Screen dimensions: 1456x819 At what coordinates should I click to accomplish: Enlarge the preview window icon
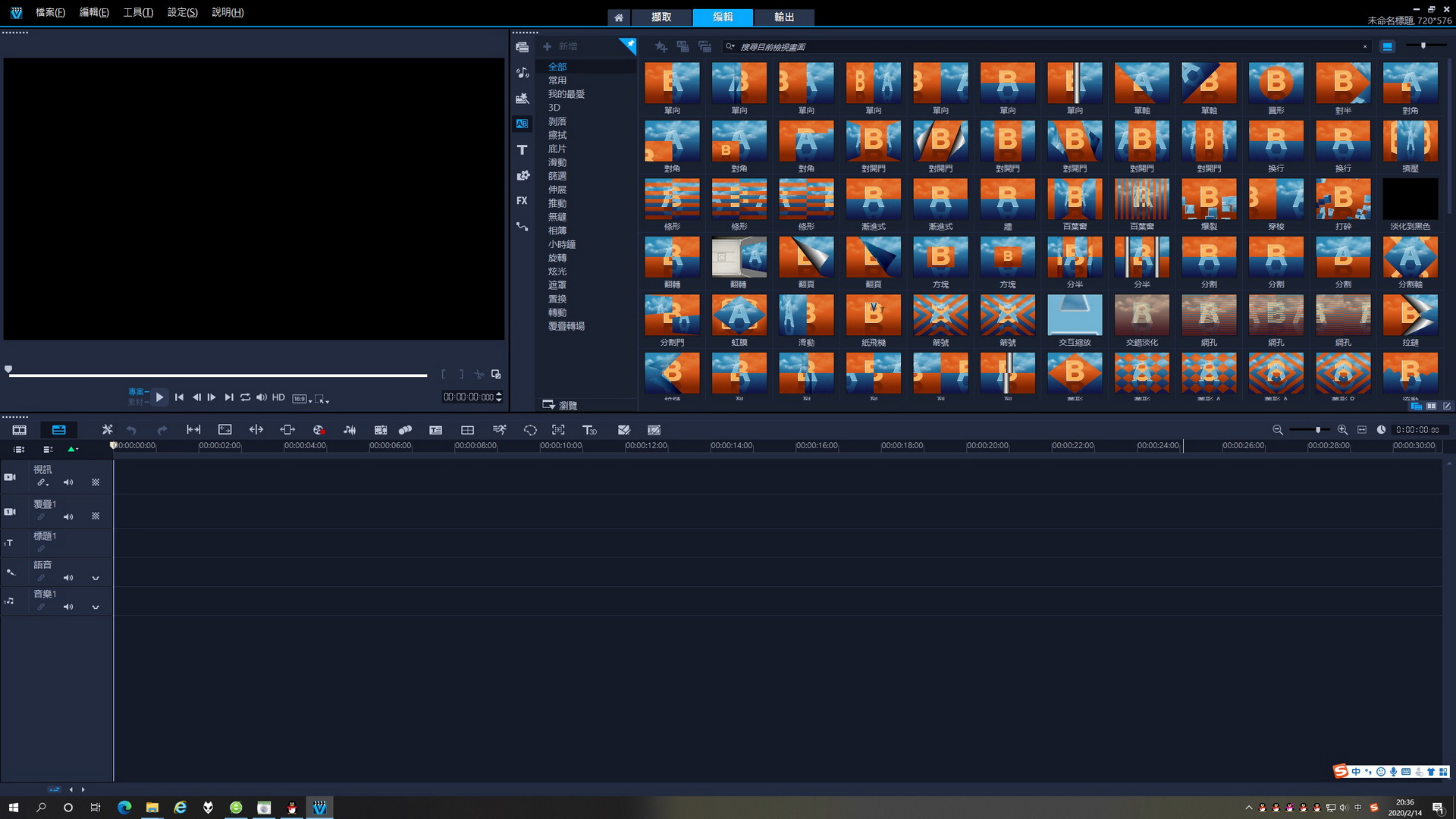pyautogui.click(x=496, y=374)
